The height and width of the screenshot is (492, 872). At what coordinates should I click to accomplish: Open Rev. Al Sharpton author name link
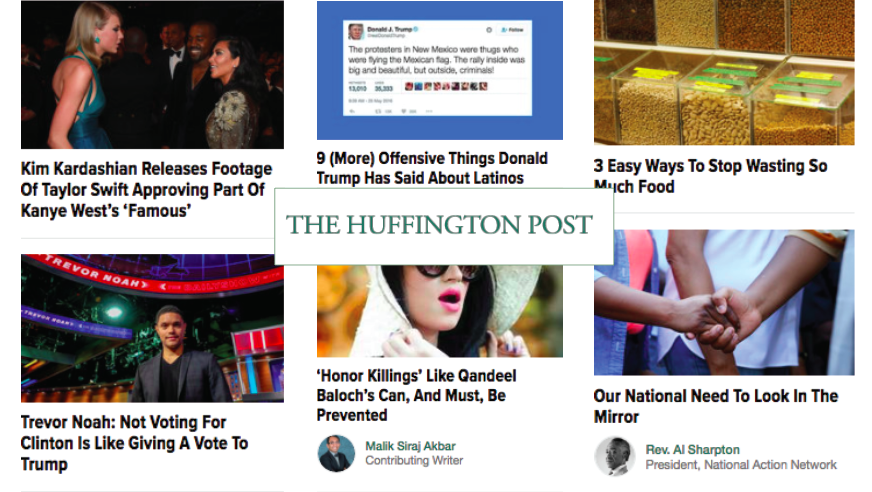point(692,449)
